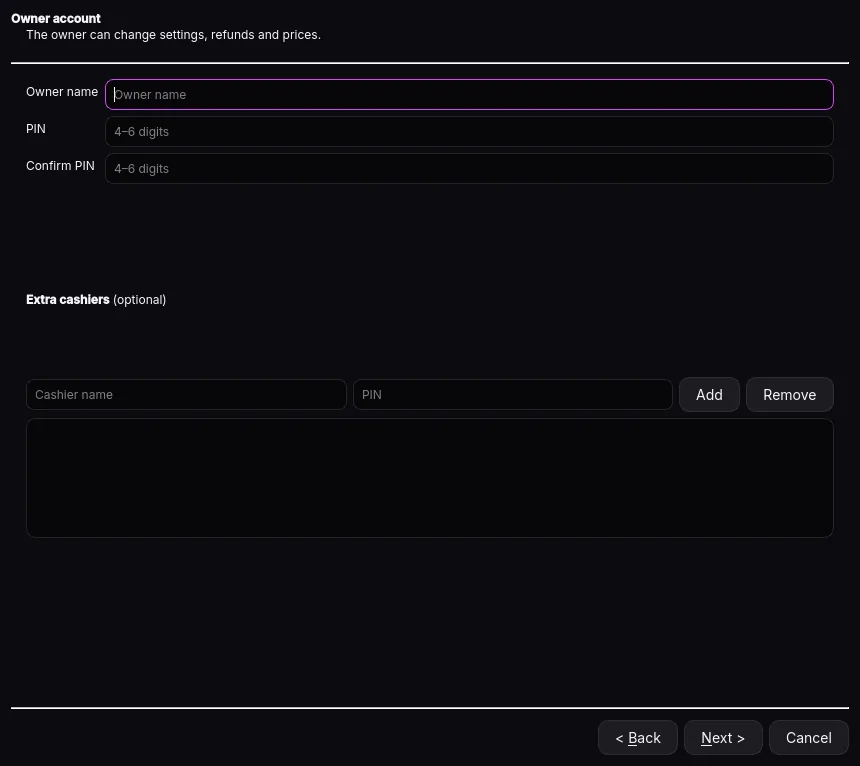Focus the Owner name input field
Viewport: 860px width, 766px height.
469,94
